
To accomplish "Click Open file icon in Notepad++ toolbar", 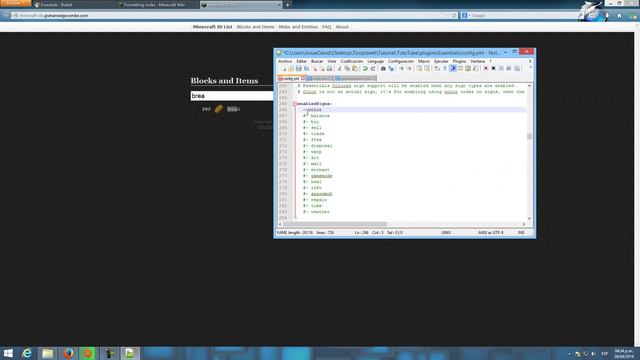I will (x=291, y=69).
